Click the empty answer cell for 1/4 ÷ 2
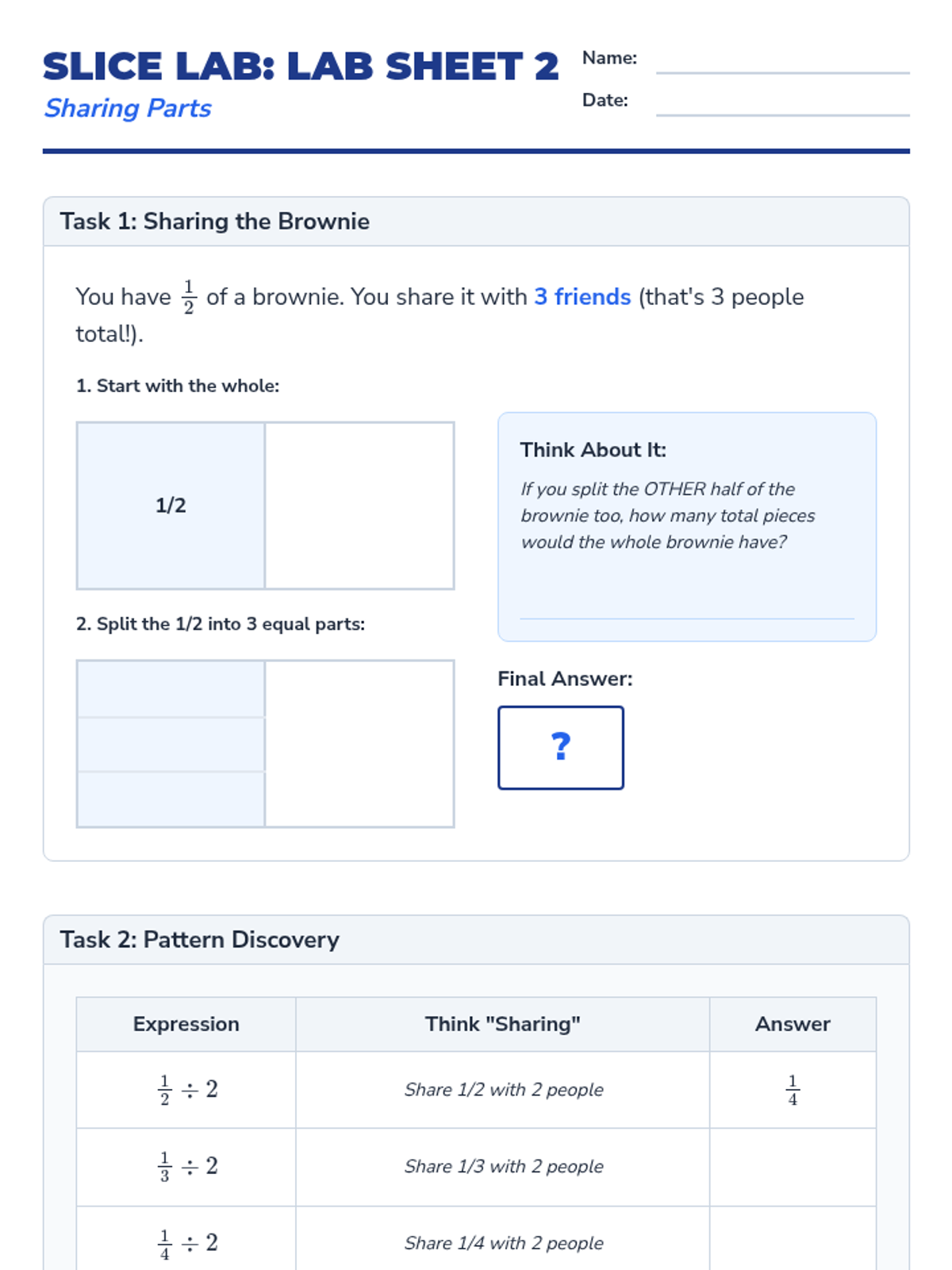The image size is (952, 1270). [x=793, y=1243]
